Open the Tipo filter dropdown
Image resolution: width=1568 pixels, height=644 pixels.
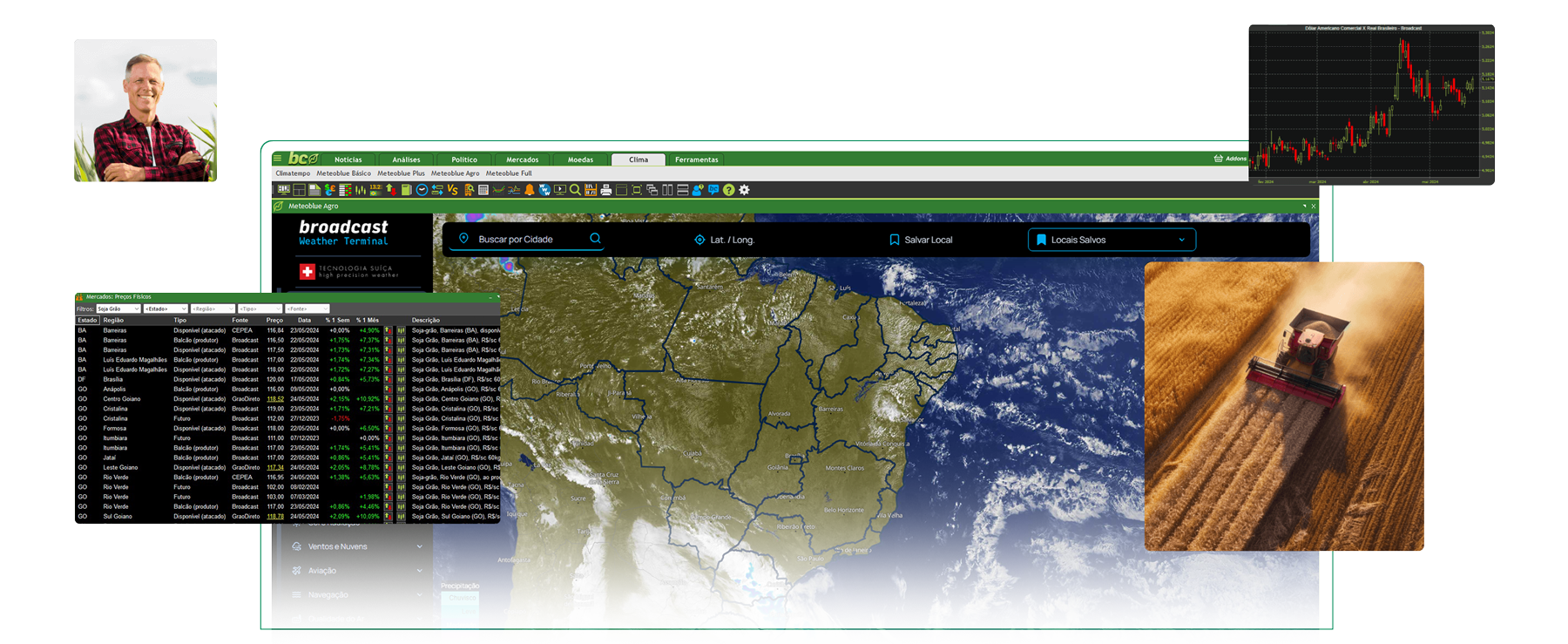[x=260, y=308]
